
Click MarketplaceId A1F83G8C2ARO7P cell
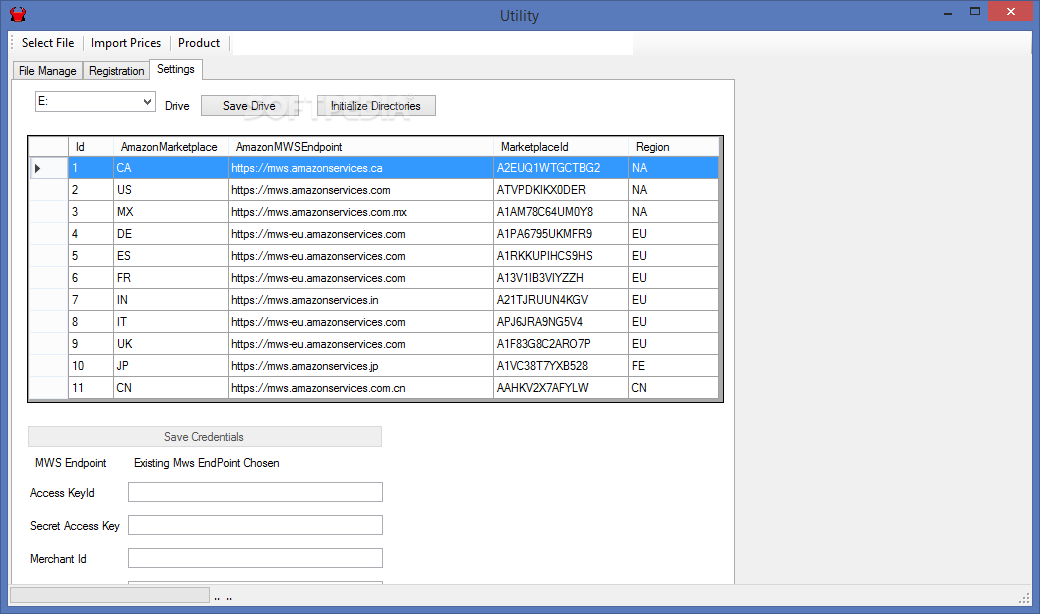[560, 343]
